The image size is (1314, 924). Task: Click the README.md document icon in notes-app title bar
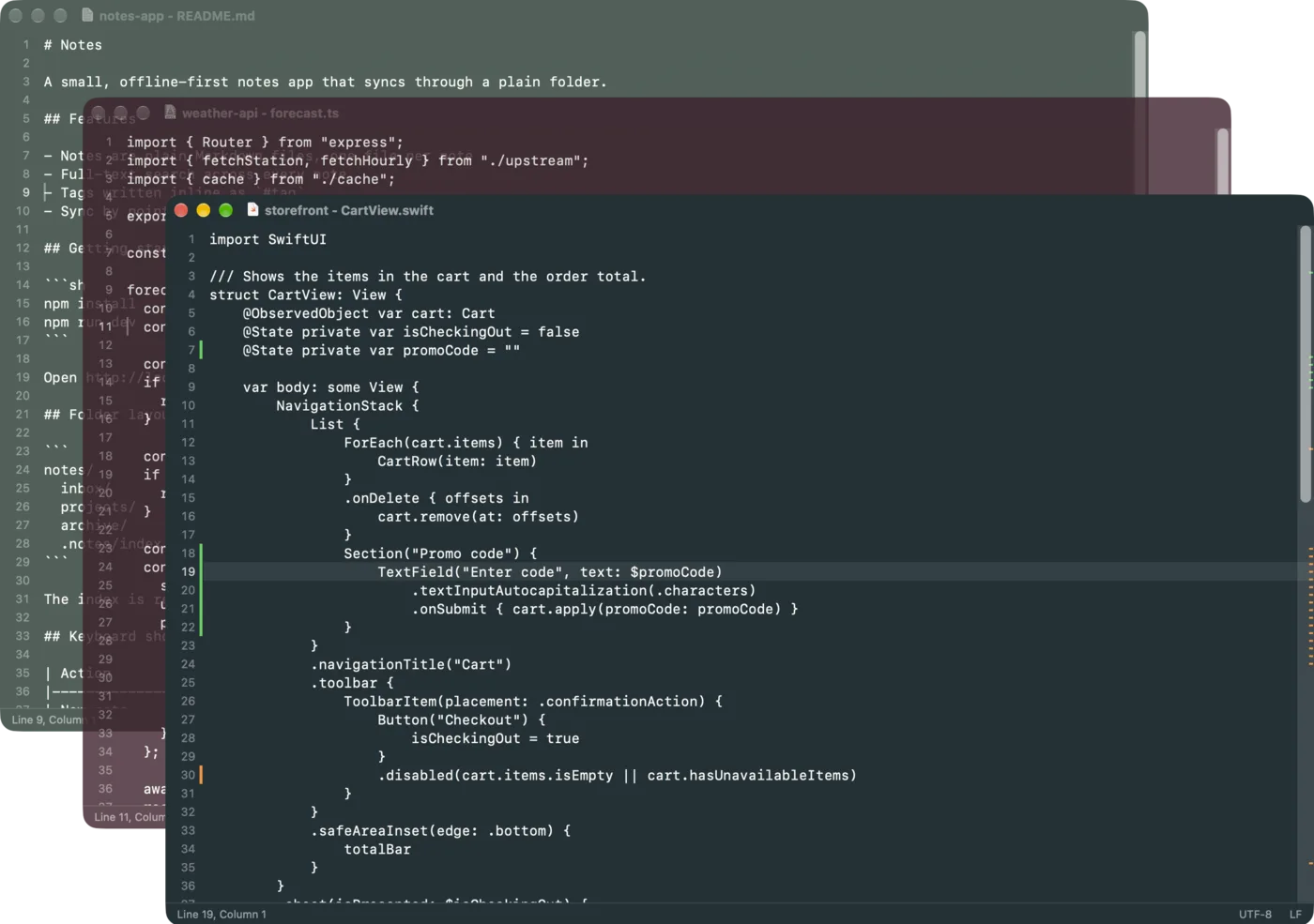87,15
